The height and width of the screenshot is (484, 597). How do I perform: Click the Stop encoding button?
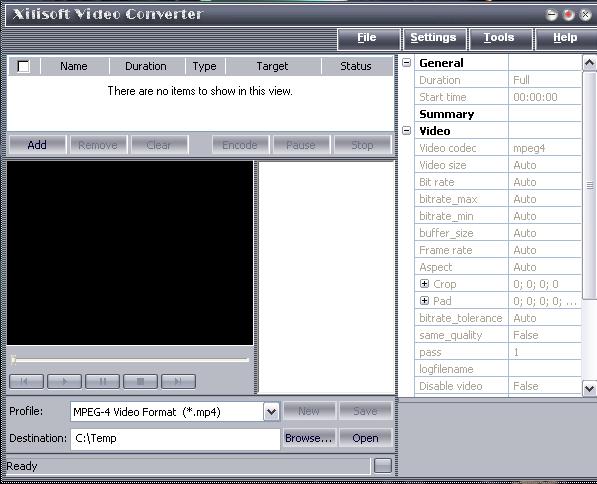362,145
